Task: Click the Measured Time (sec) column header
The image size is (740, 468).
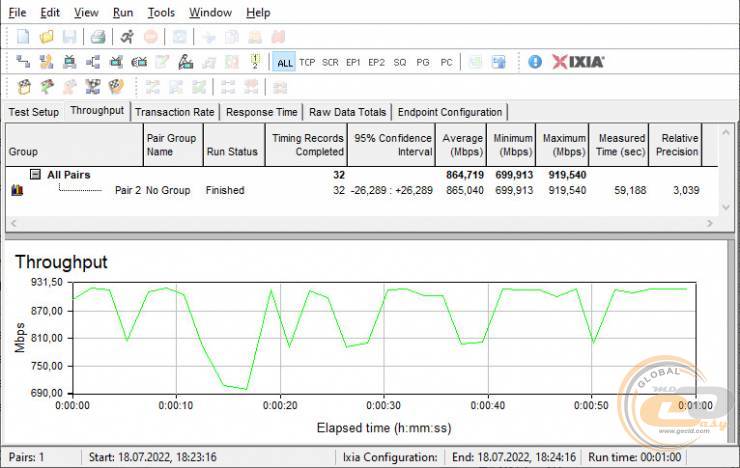Action: (x=619, y=145)
